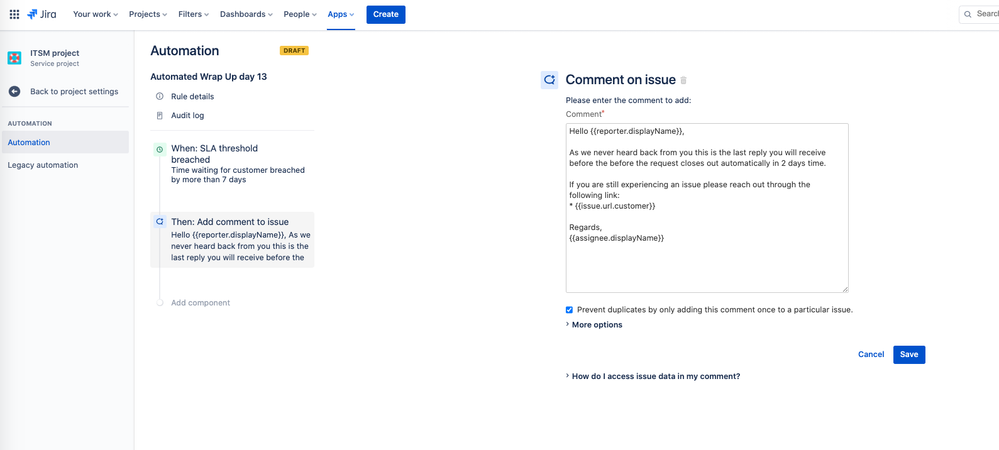999x450 pixels.
Task: Open the People dropdown
Action: (x=299, y=14)
